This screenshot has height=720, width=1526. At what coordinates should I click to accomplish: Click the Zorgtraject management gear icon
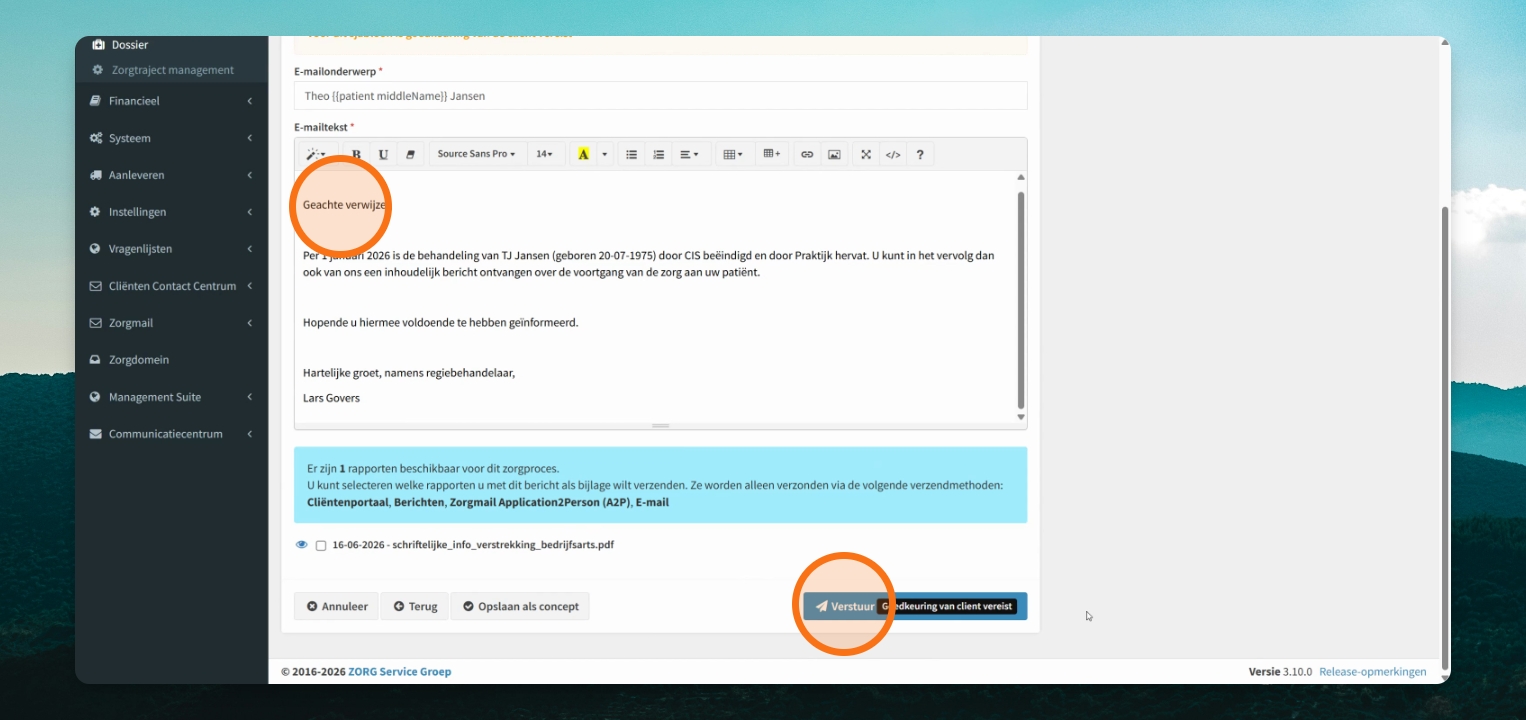point(98,70)
